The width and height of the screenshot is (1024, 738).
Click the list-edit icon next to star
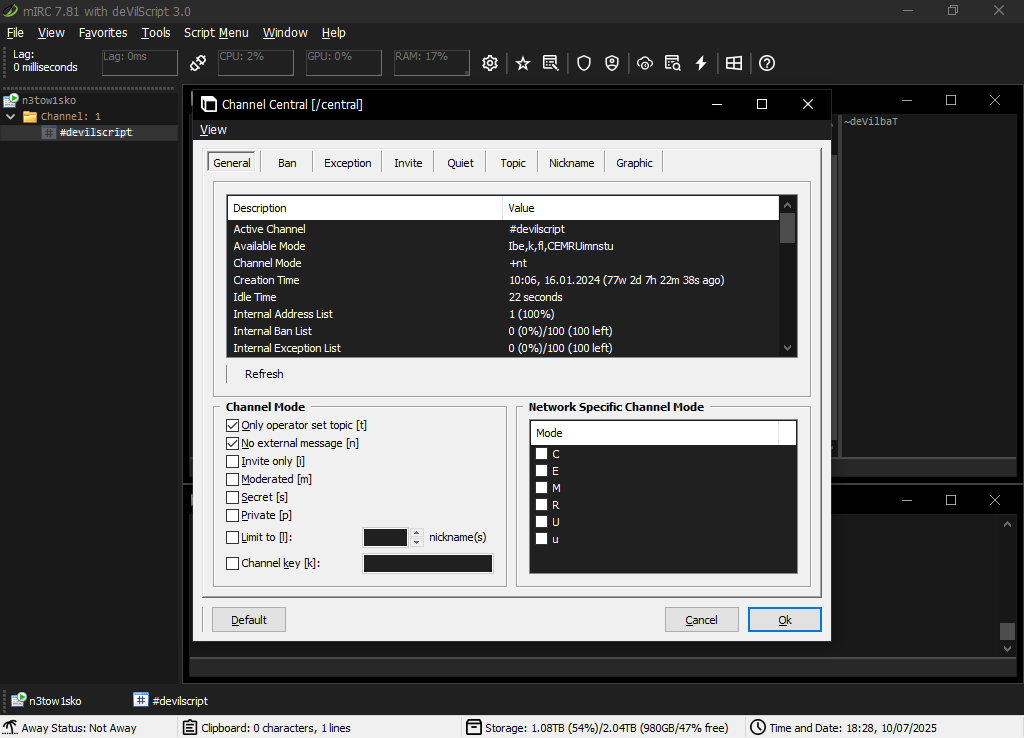[x=551, y=63]
